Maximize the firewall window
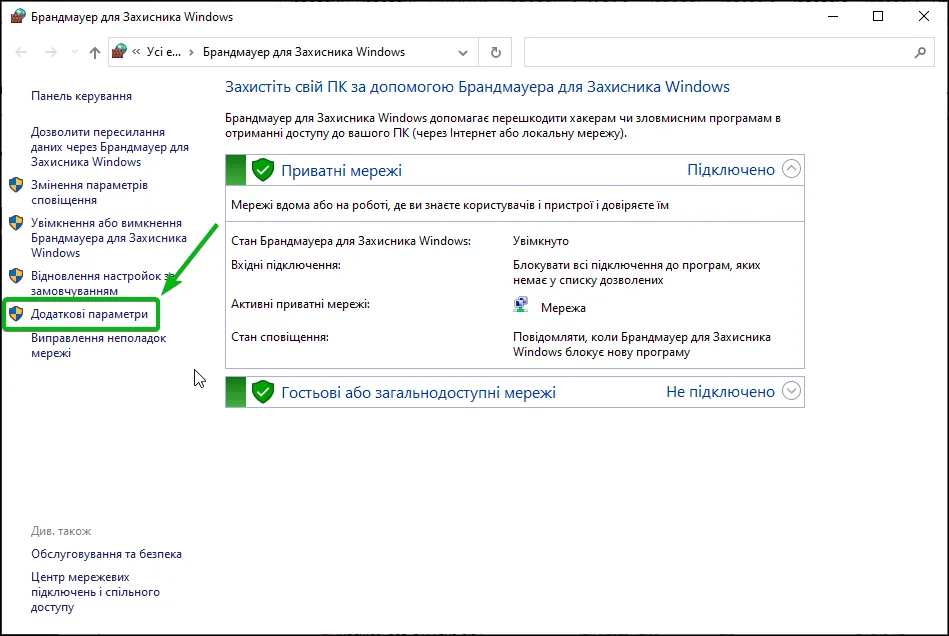Image resolution: width=949 pixels, height=636 pixels. pyautogui.click(x=878, y=16)
